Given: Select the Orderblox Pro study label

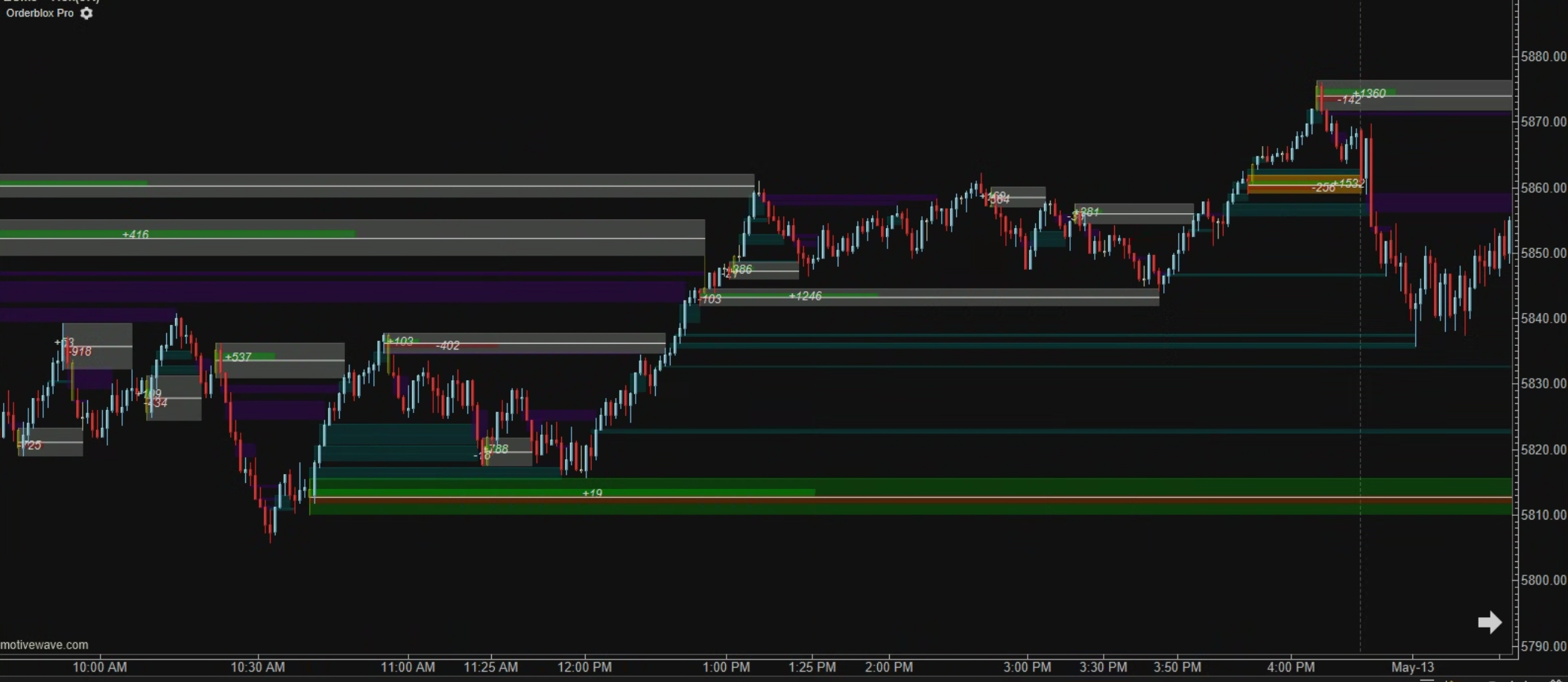Looking at the screenshot, I should (x=39, y=13).
